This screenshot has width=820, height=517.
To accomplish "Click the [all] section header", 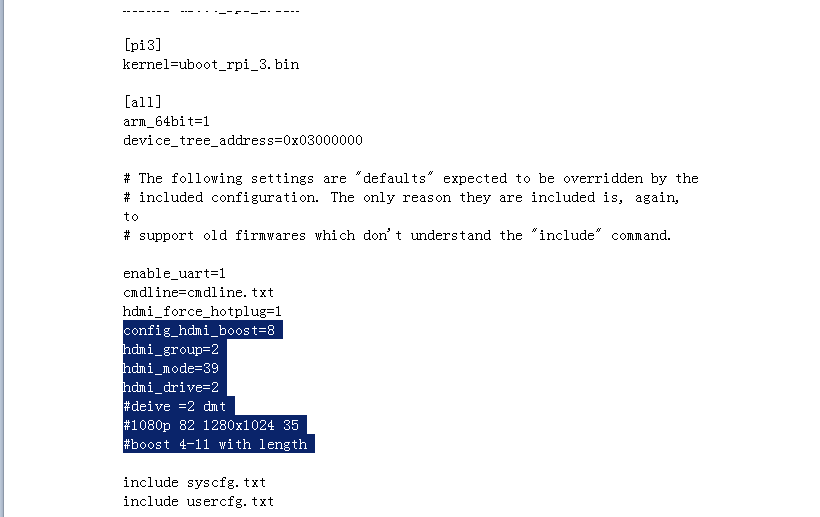I will tap(142, 102).
